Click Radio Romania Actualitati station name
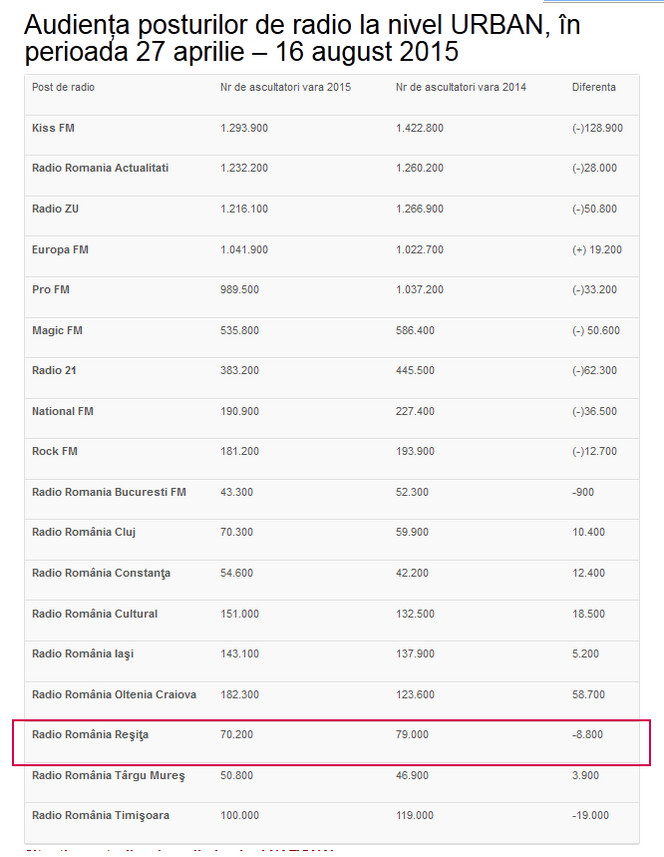The width and height of the screenshot is (664, 857). (x=100, y=168)
